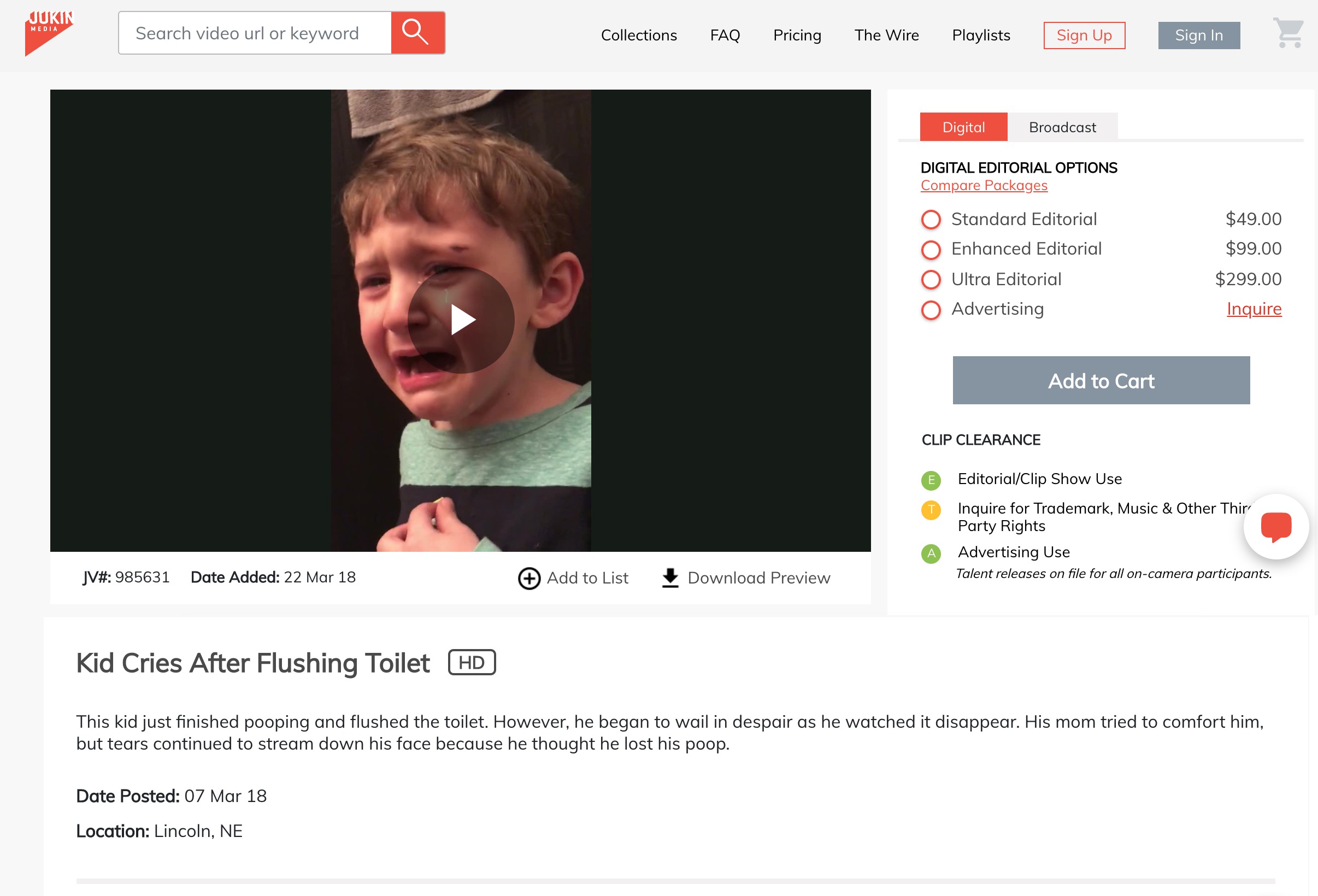Click the red search magnifier button
The image size is (1318, 896).
[417, 33]
